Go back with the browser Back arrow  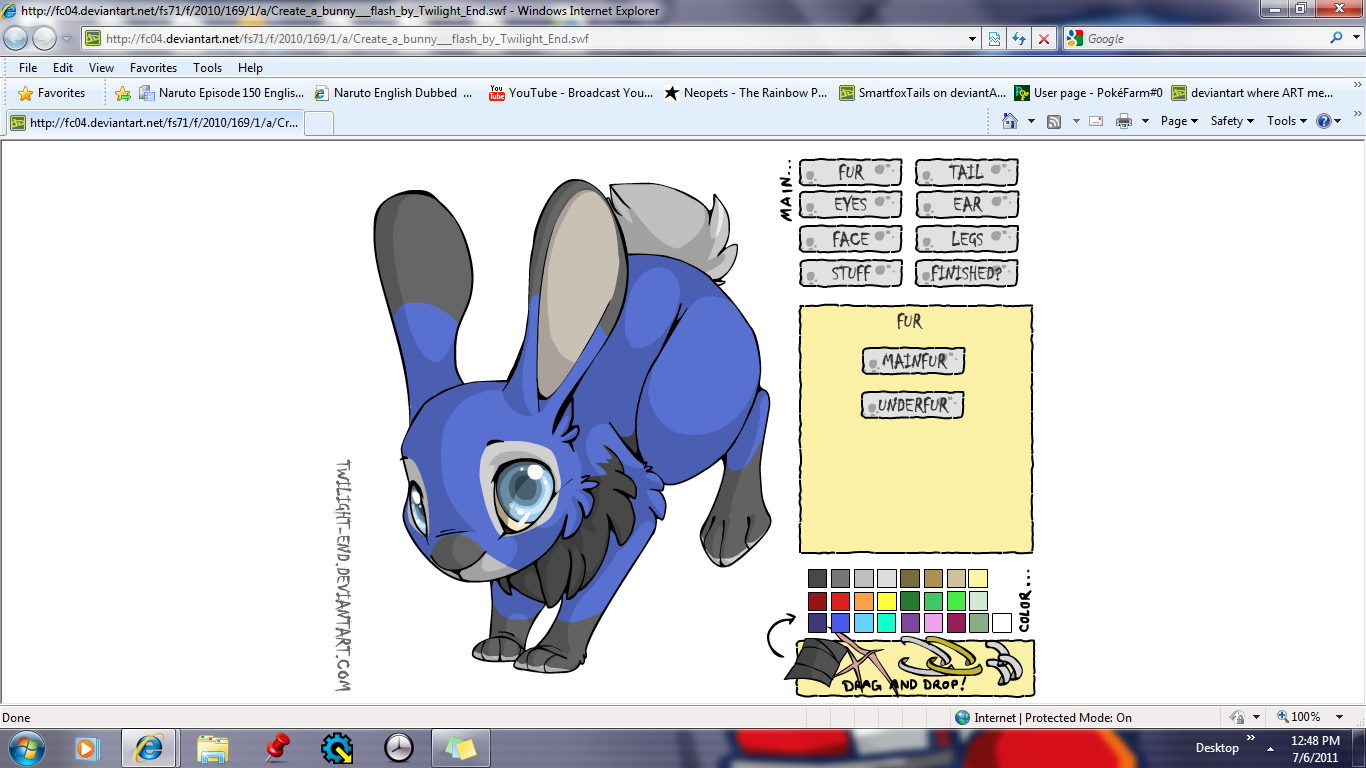[x=16, y=38]
